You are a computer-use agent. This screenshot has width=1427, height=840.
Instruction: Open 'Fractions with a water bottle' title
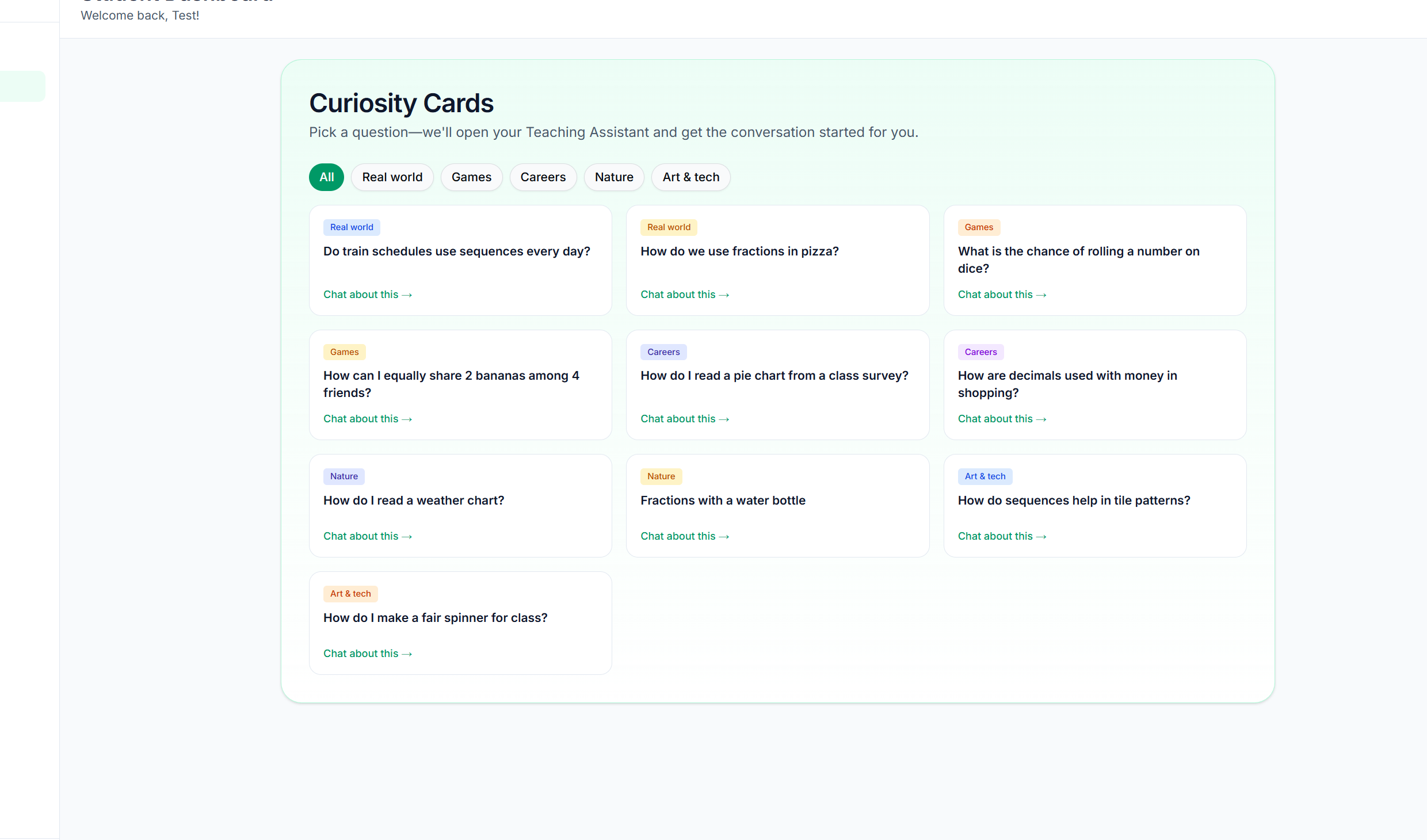point(723,501)
